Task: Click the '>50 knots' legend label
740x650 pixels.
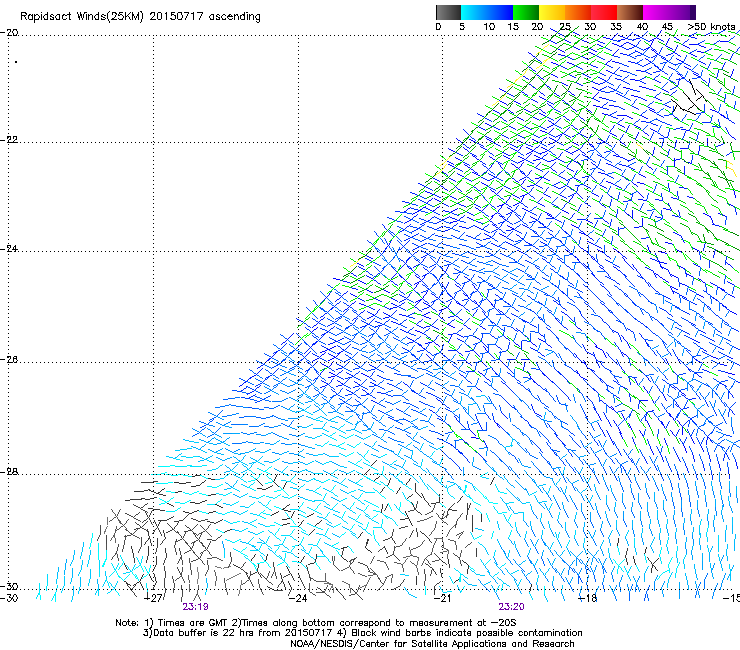Action: pyautogui.click(x=711, y=27)
